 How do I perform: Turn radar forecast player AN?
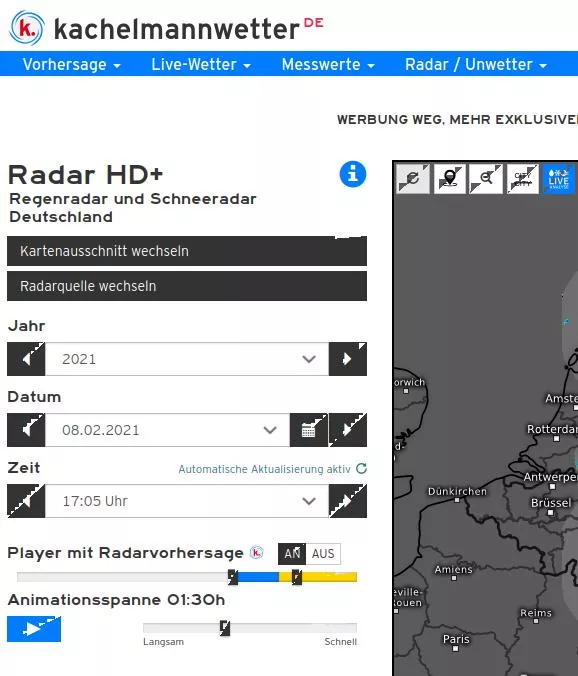pyautogui.click(x=292, y=554)
